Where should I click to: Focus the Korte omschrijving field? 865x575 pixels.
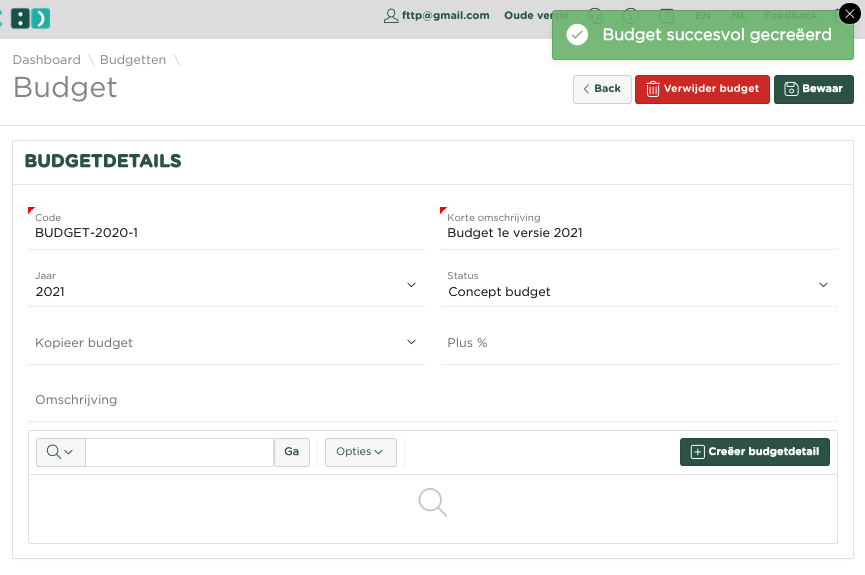(x=638, y=233)
